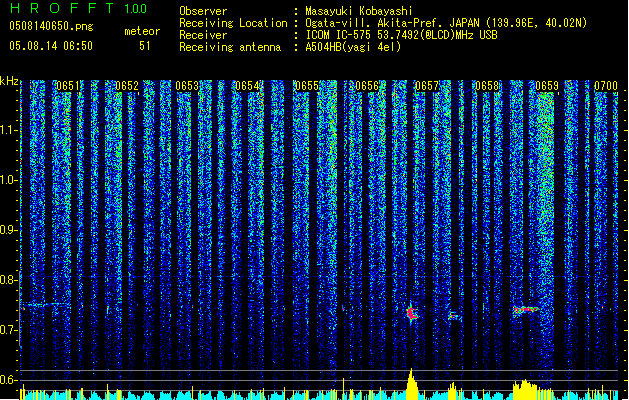Click the 0652 time marker

click(x=127, y=86)
